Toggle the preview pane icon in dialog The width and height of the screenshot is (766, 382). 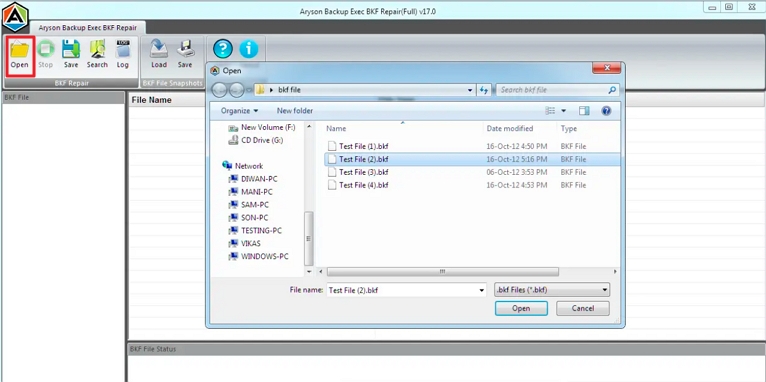(584, 111)
